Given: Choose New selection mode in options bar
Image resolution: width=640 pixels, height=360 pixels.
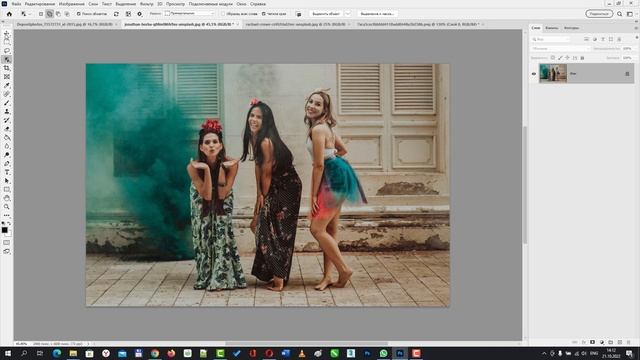Looking at the screenshot, I should tap(41, 14).
